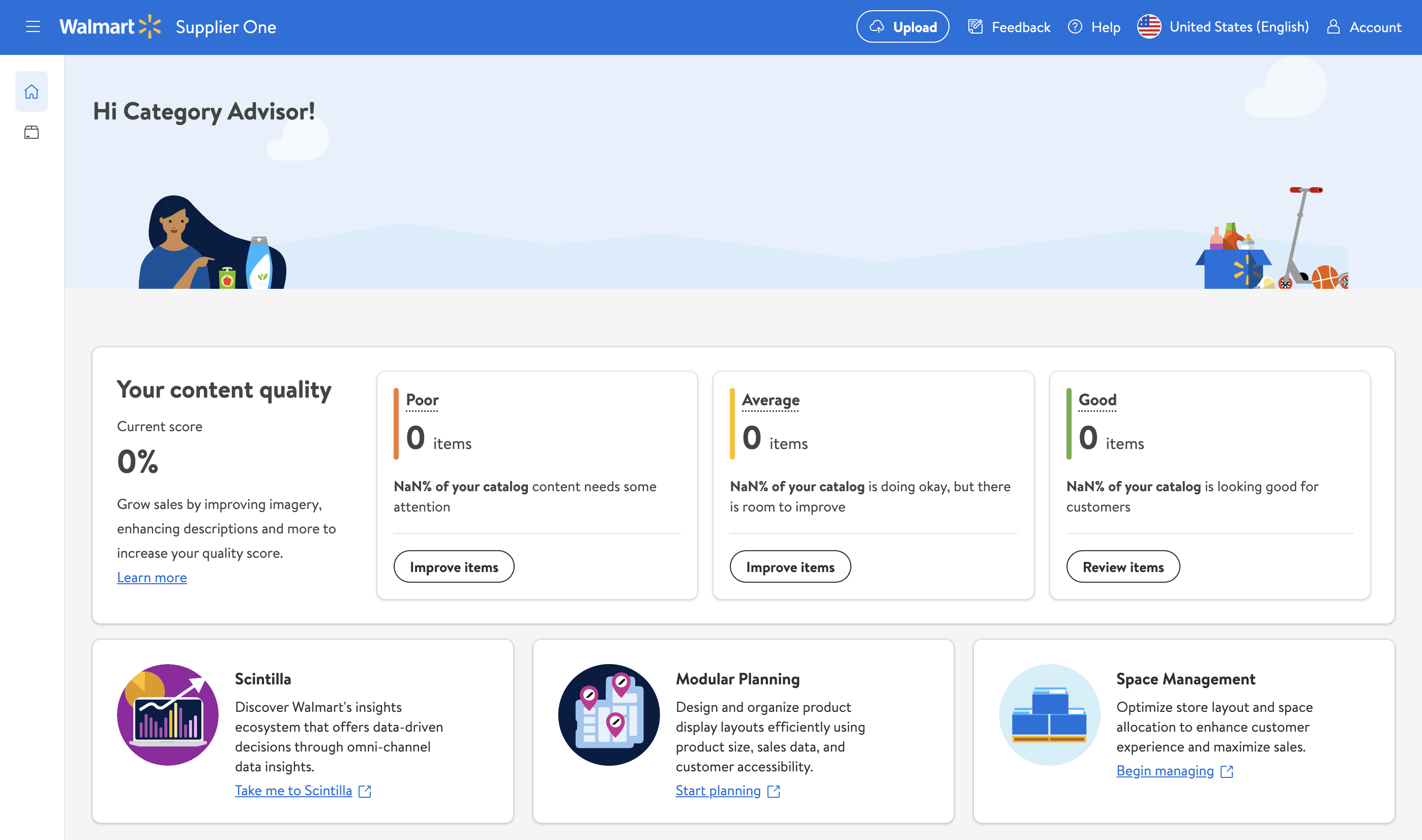Open the items box icon in sidebar
The width and height of the screenshot is (1422, 840).
[32, 132]
